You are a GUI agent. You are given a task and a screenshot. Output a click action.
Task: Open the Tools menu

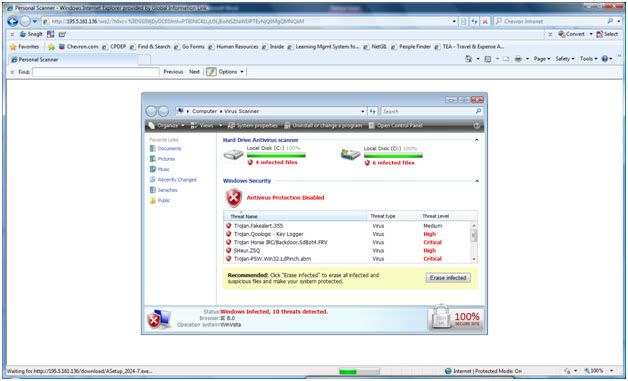tap(588, 59)
